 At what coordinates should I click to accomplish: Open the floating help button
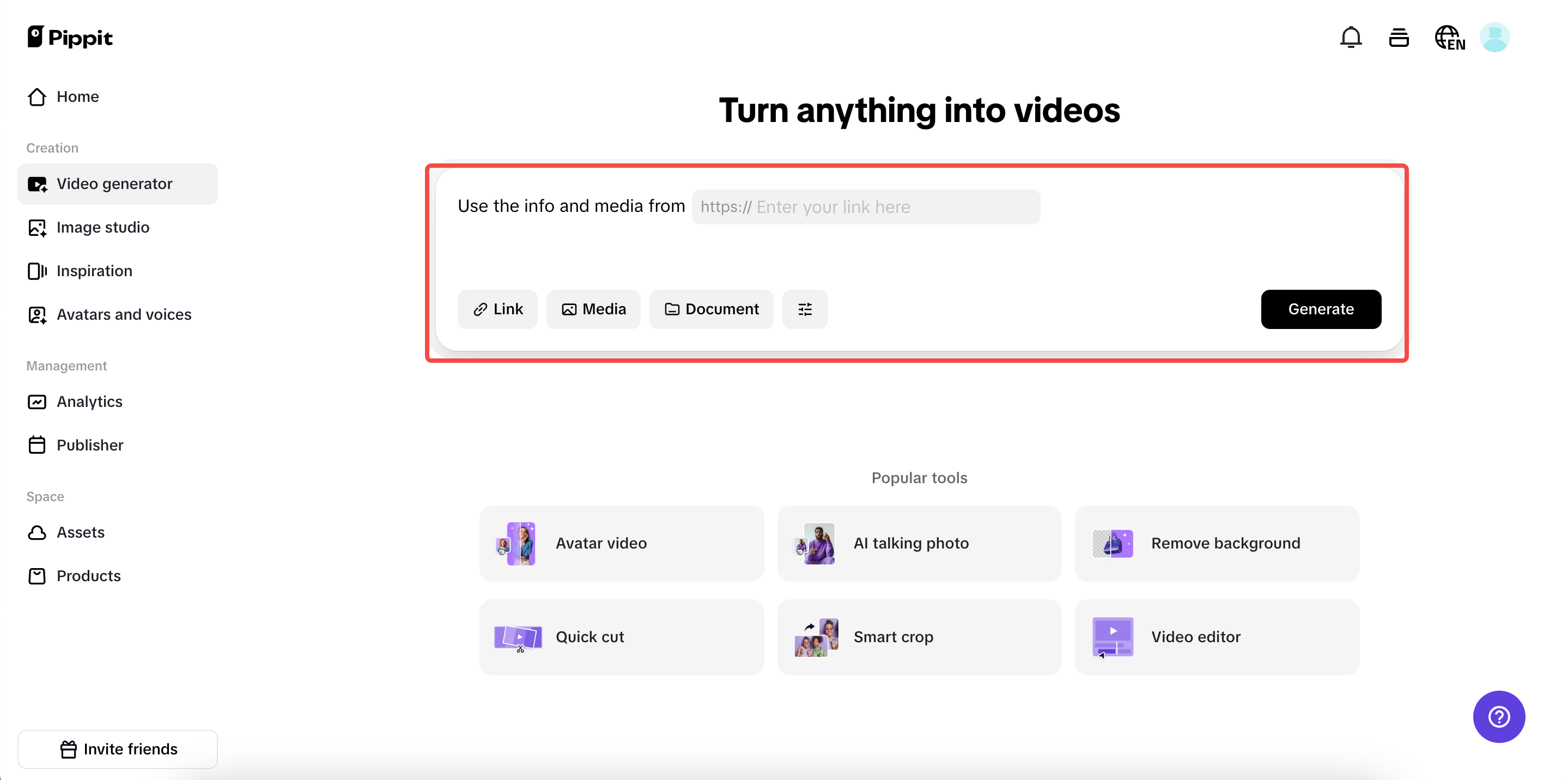pyautogui.click(x=1498, y=717)
